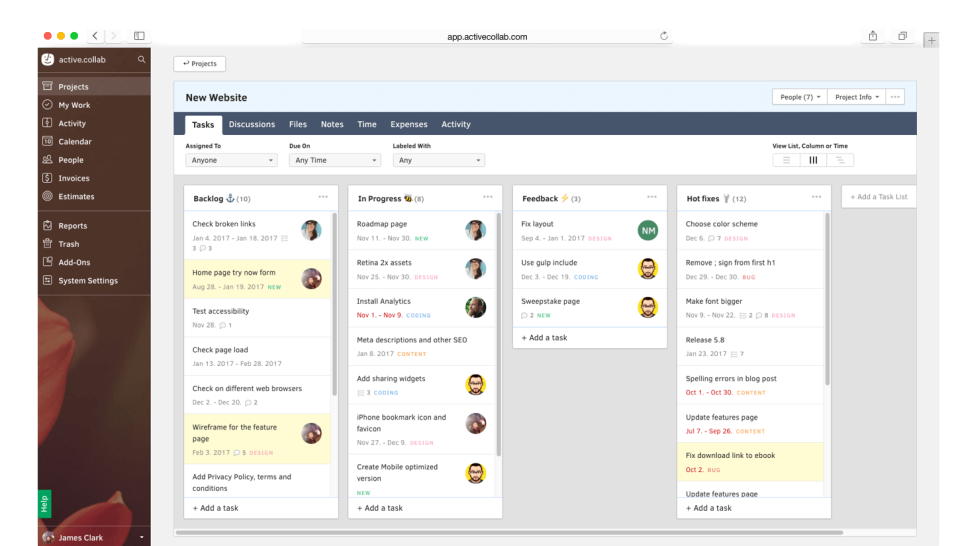This screenshot has height=546, width=960.
Task: Switch to the Column view toggle
Action: (x=813, y=160)
